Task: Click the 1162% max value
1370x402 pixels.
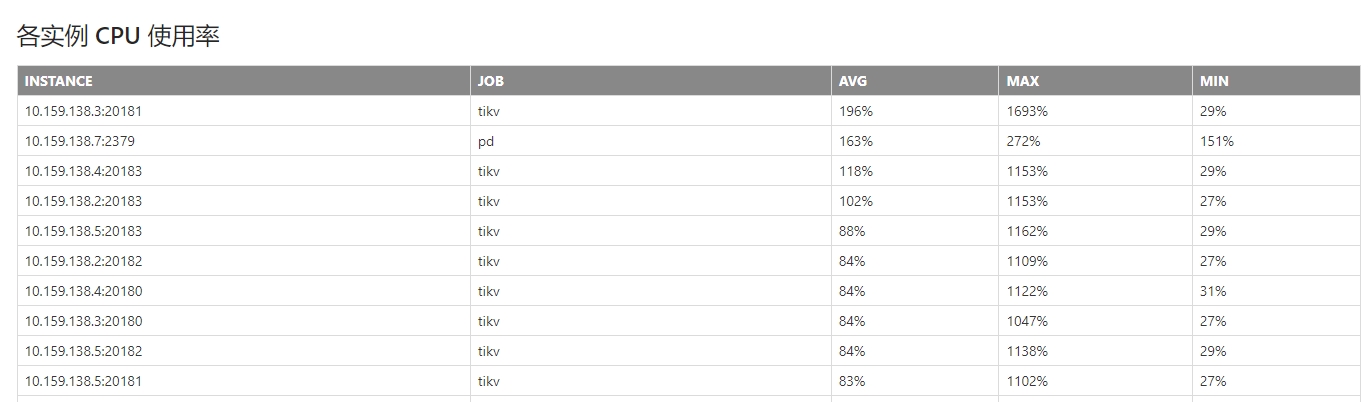Action: pos(1027,231)
